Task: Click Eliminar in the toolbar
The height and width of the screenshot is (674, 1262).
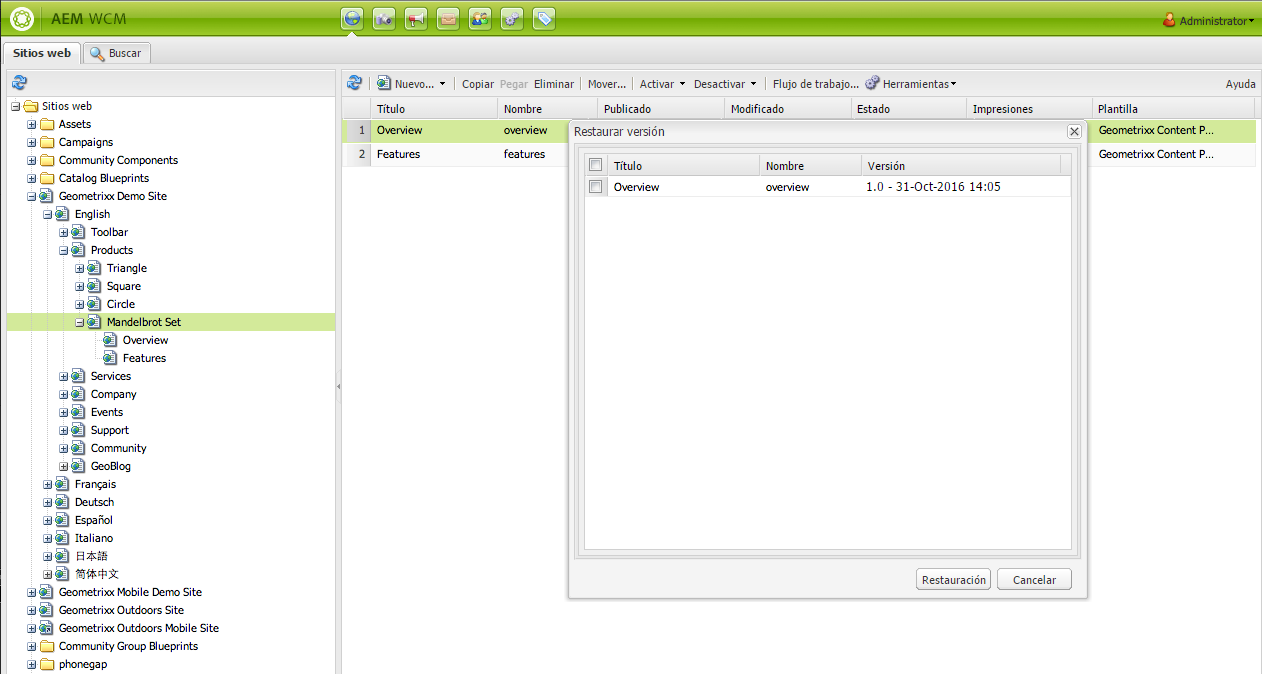Action: (554, 84)
